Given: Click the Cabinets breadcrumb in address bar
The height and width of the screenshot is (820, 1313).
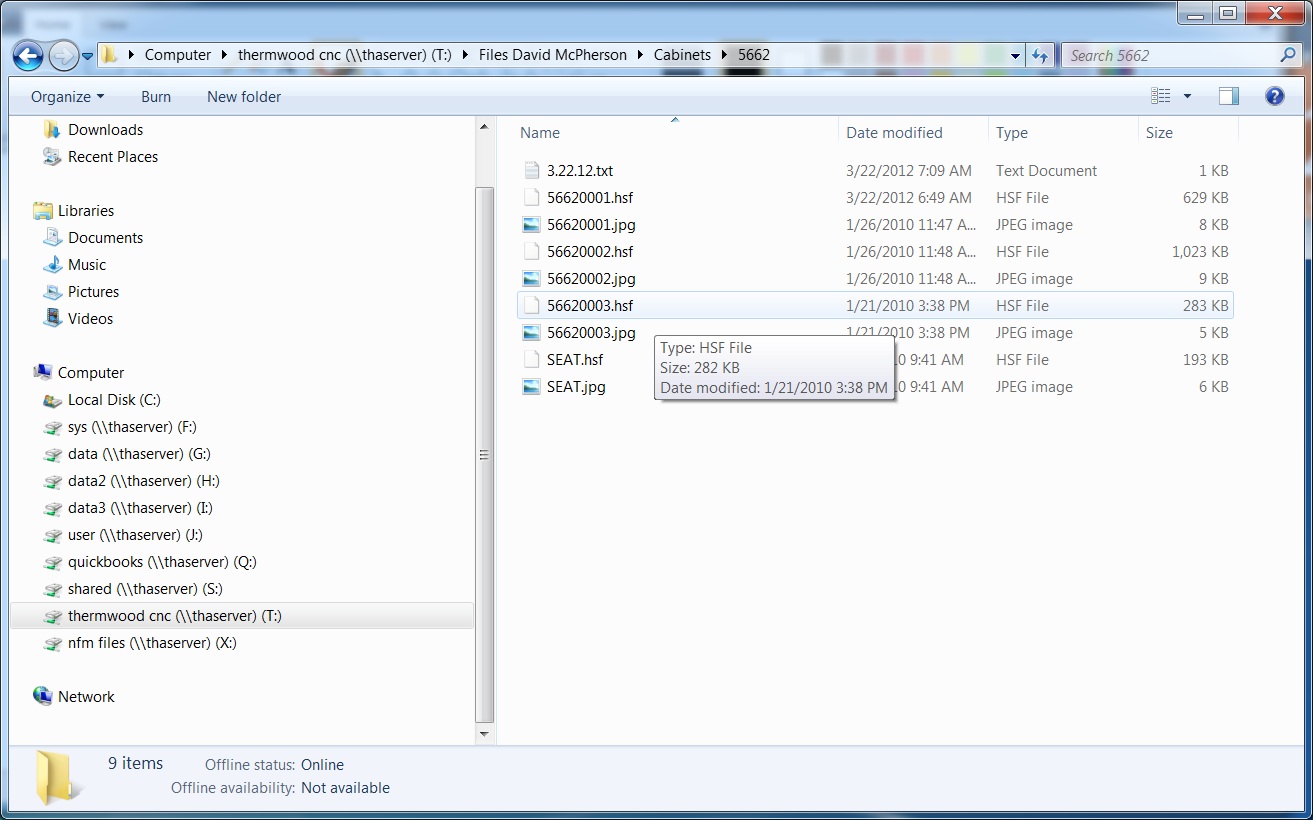Looking at the screenshot, I should tap(682, 55).
